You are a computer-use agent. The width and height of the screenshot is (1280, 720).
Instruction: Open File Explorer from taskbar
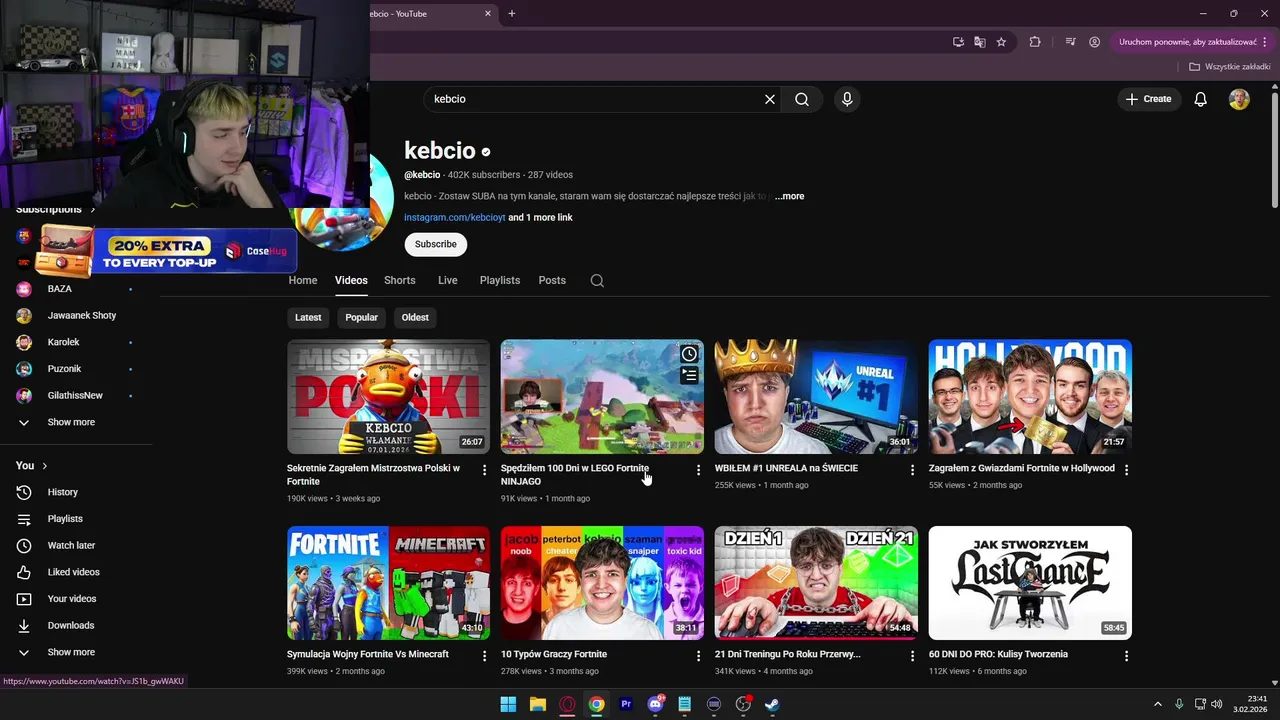(537, 704)
